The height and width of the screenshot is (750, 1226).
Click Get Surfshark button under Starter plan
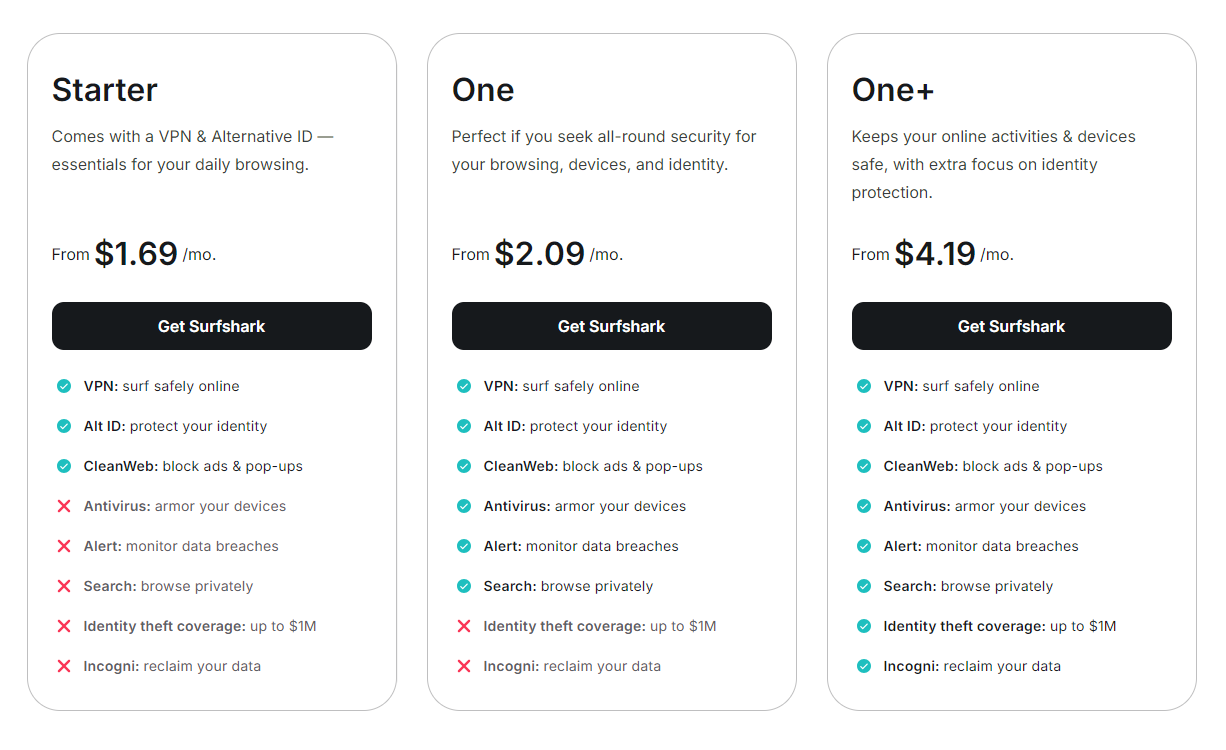(x=211, y=326)
